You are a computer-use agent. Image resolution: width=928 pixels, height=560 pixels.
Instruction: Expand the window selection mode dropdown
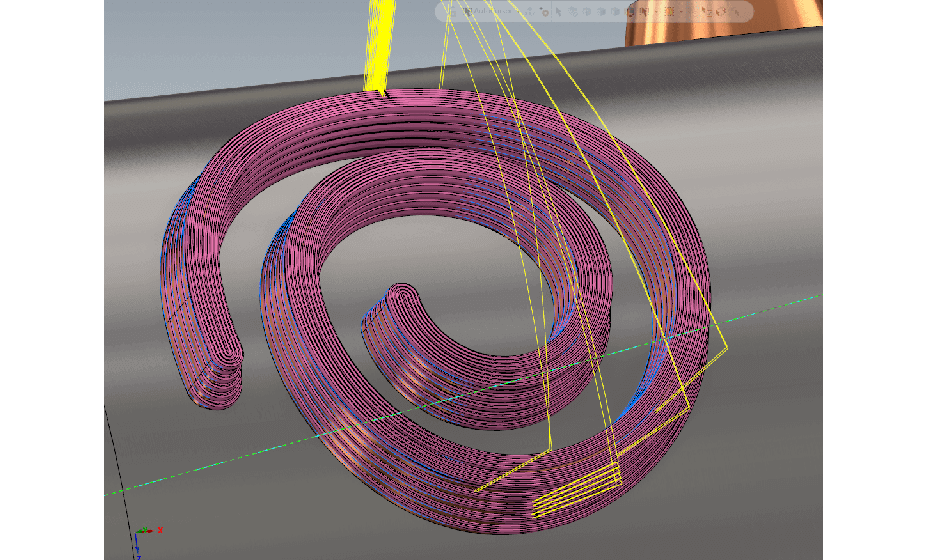(682, 12)
